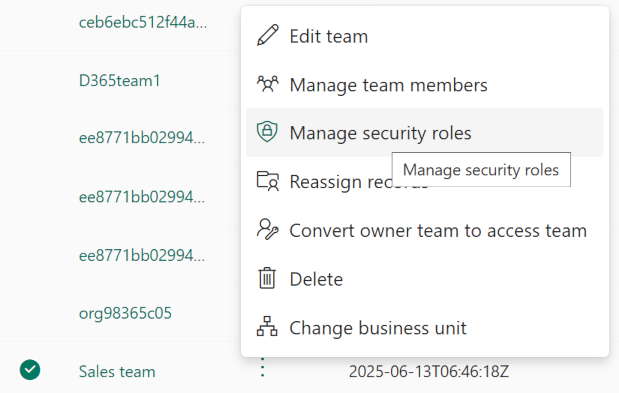619x393 pixels.
Task: Click the trash can icon beside Delete
Action: click(x=267, y=278)
